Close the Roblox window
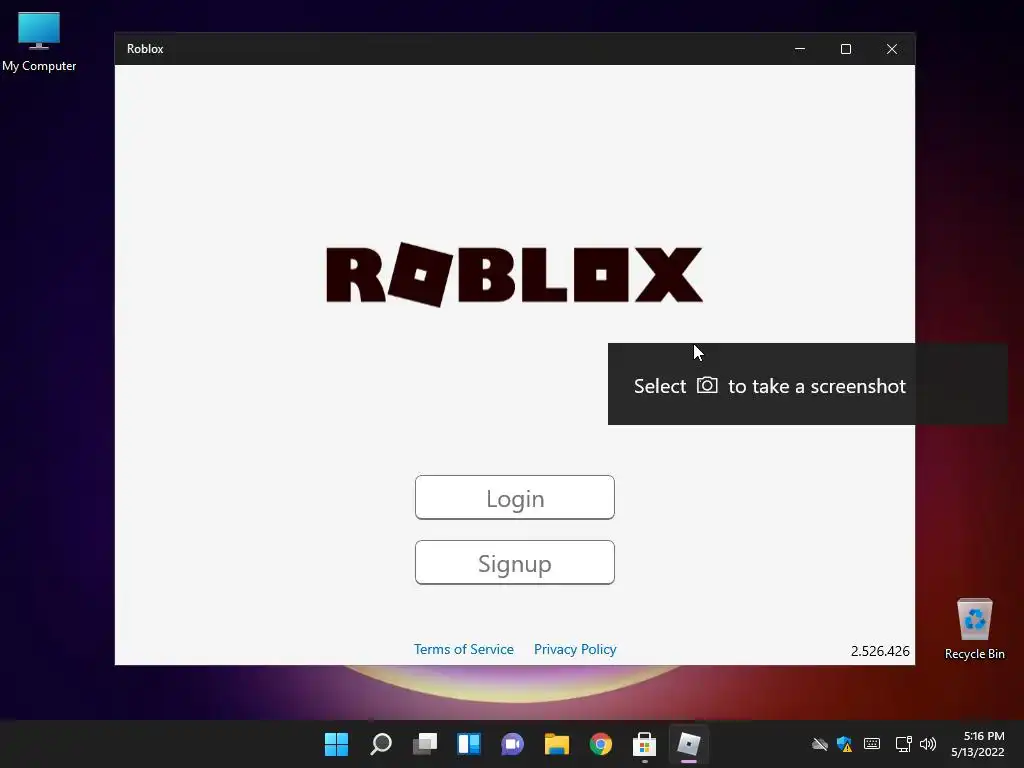The image size is (1024, 768). [892, 49]
